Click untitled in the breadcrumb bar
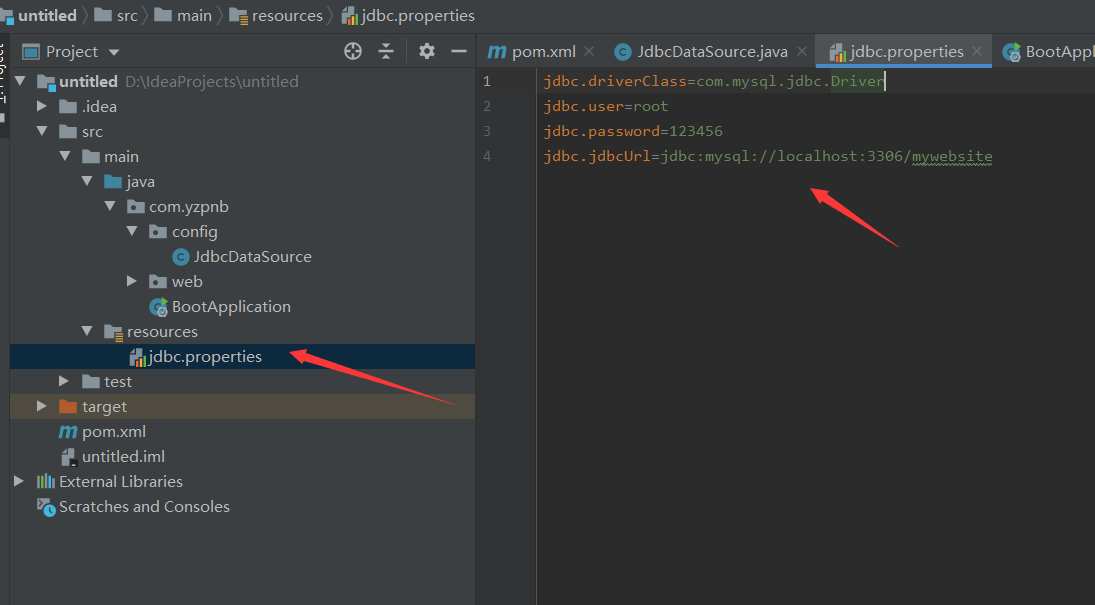This screenshot has width=1095, height=605. [x=47, y=15]
